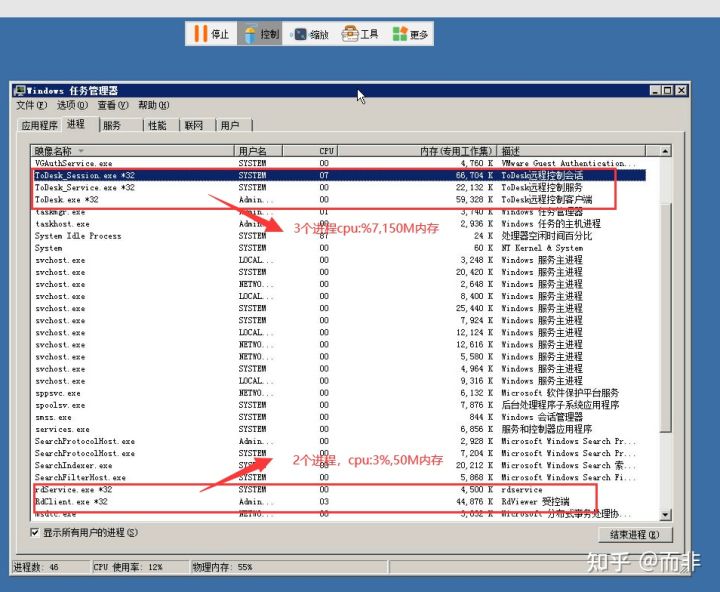Open the Zoom (缩放) toolbar icon
Image resolution: width=720 pixels, height=592 pixels.
click(300, 34)
